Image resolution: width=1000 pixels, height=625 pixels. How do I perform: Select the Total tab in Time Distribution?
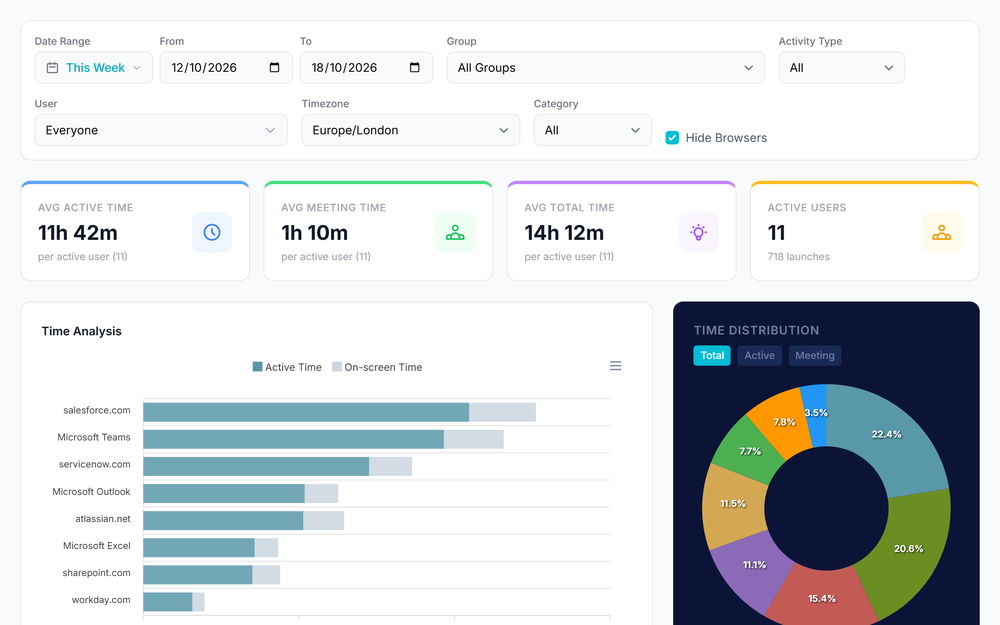point(712,355)
